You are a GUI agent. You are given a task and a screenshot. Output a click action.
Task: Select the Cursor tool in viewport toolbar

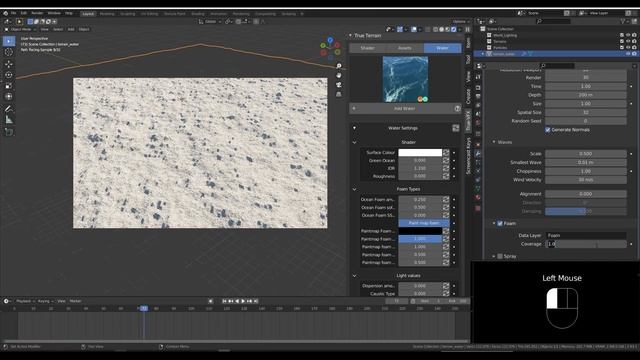pos(9,52)
